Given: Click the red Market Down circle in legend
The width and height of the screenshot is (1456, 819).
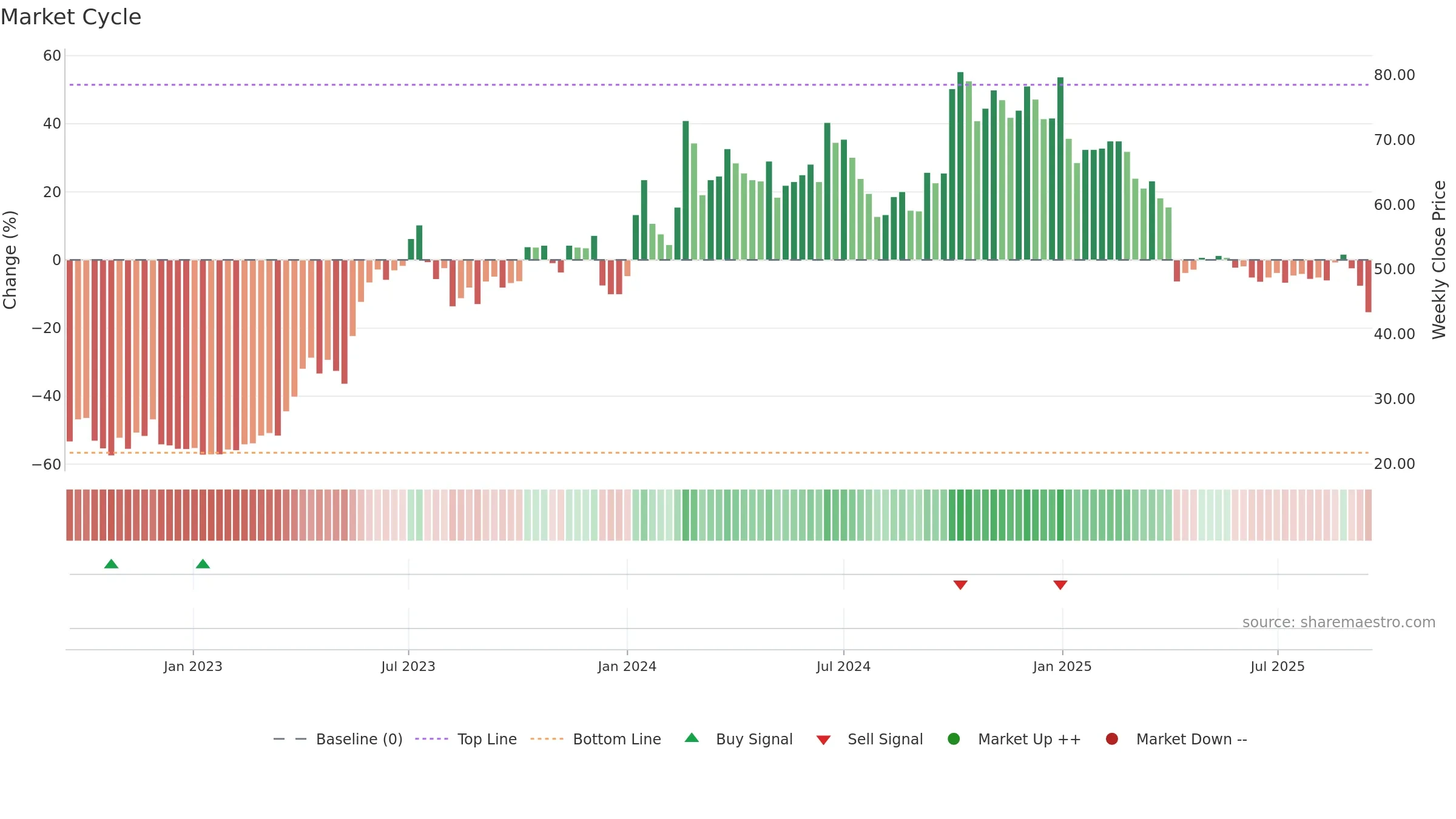Looking at the screenshot, I should click(1112, 739).
